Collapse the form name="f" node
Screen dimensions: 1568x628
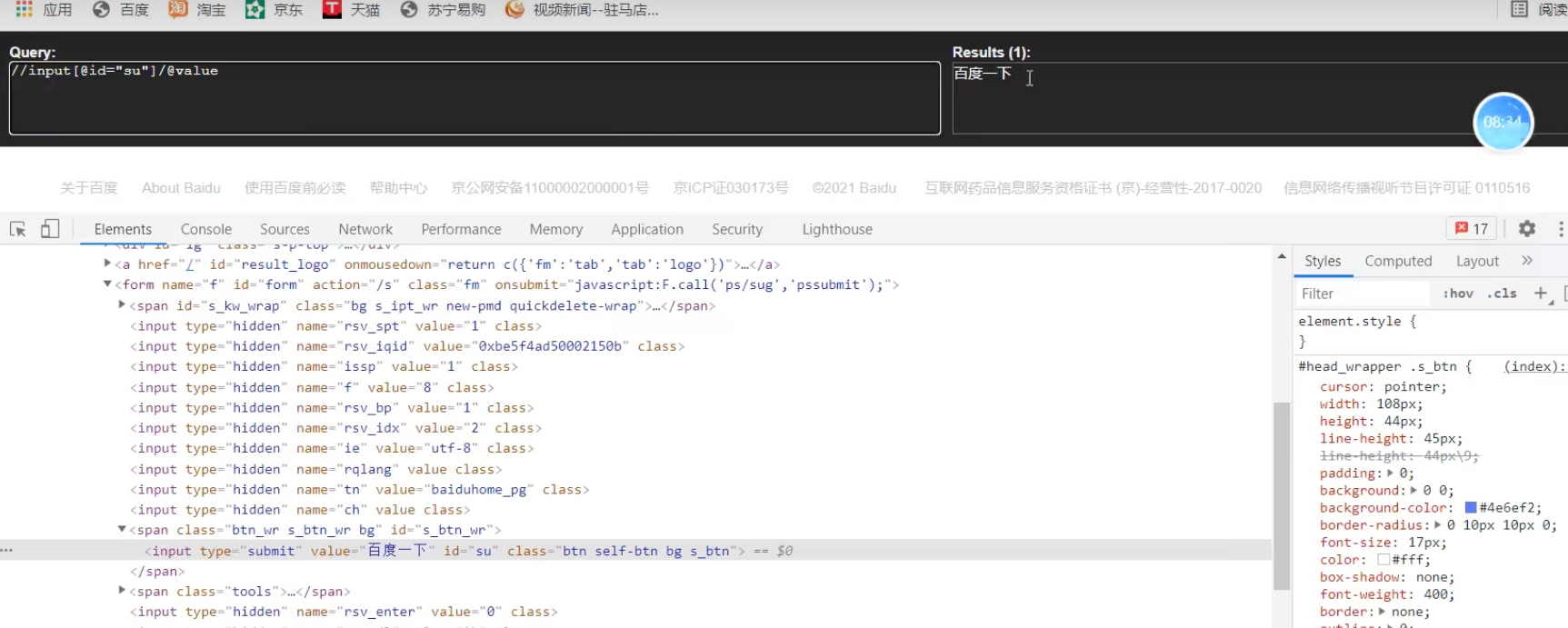point(107,284)
